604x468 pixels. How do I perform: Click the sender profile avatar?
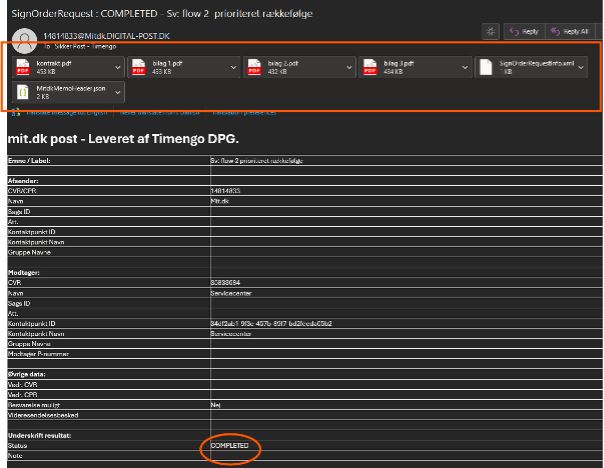pyautogui.click(x=25, y=39)
